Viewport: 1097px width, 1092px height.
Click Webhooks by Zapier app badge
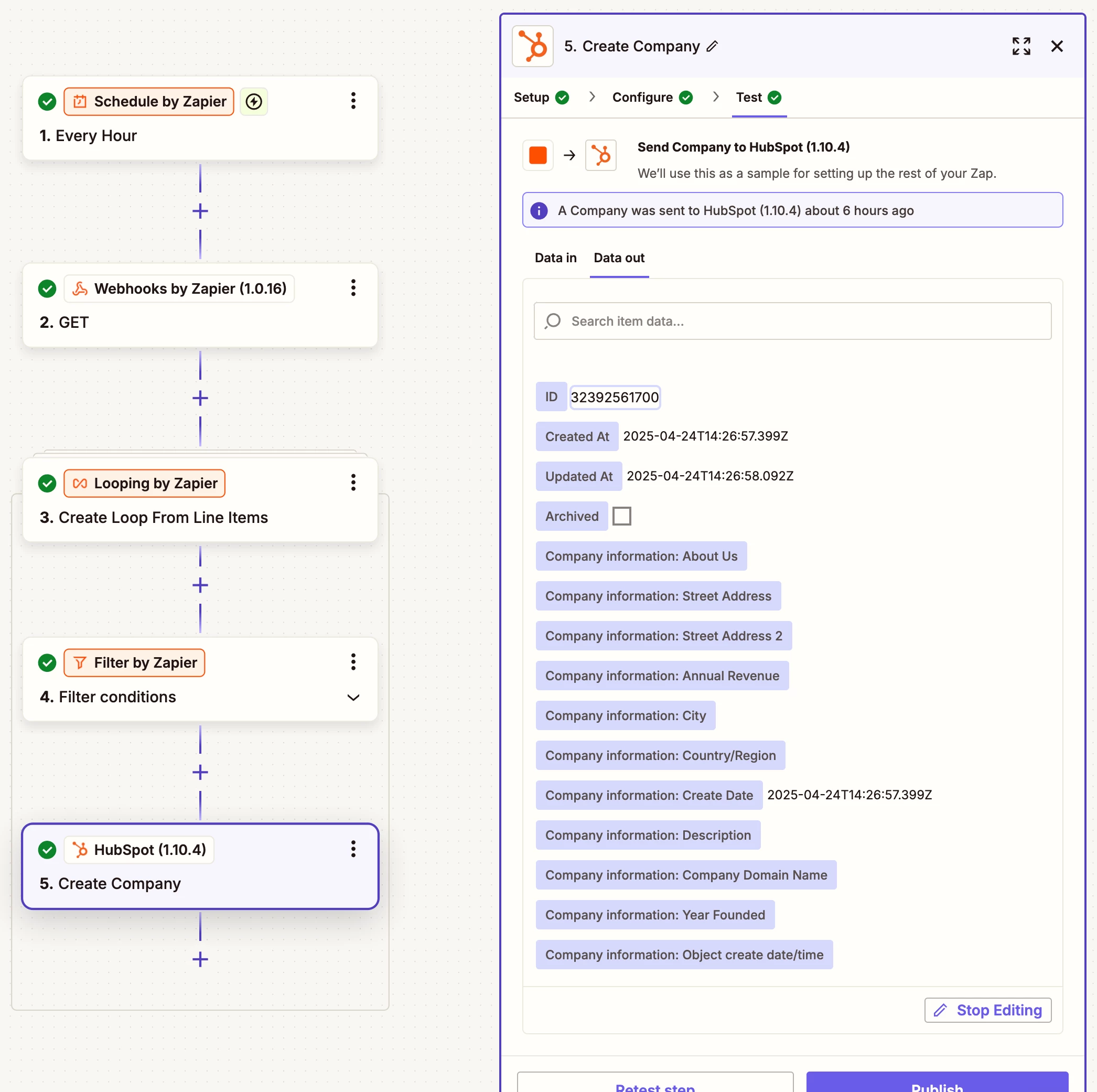(179, 288)
